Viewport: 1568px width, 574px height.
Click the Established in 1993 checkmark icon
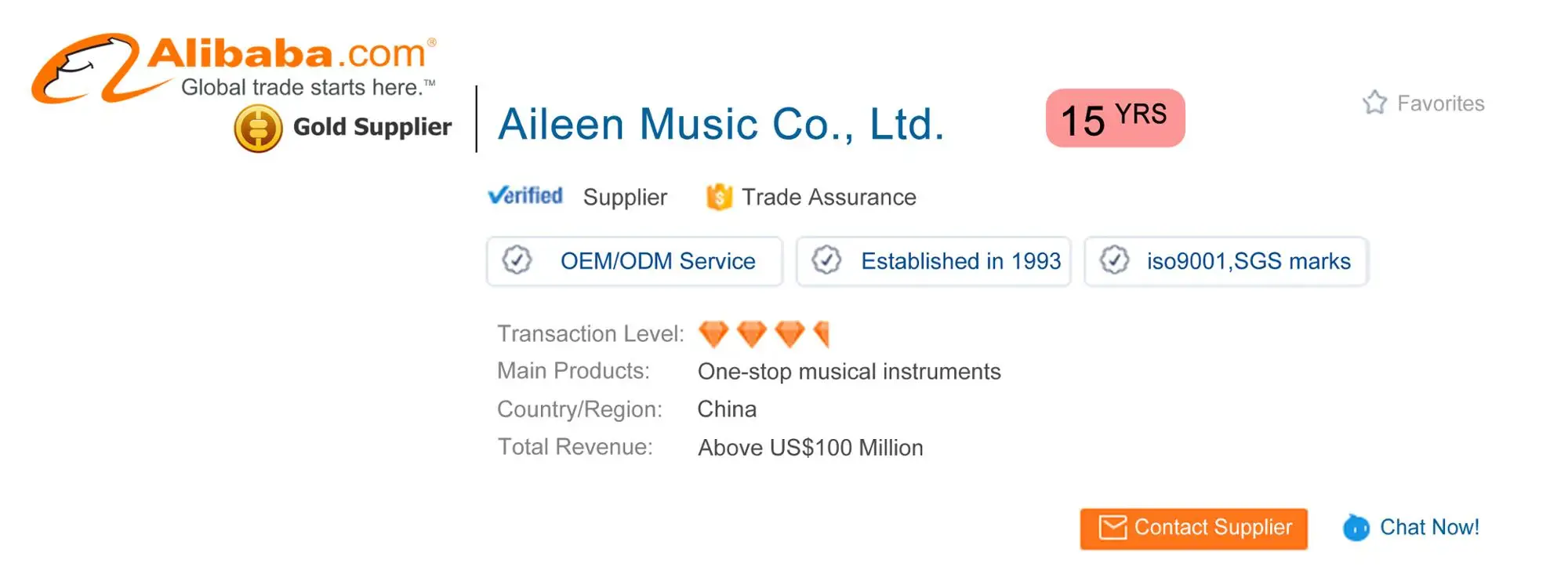(826, 260)
